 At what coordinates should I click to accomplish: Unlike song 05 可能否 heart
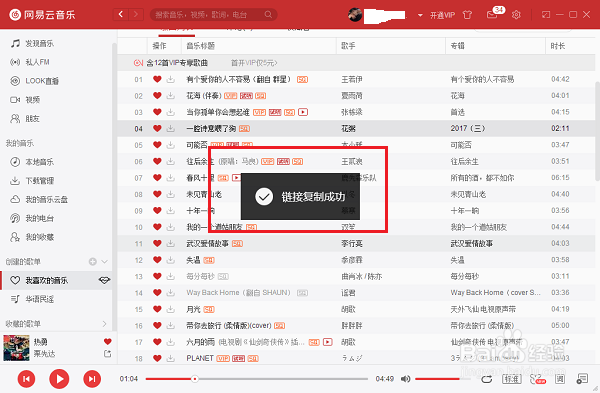[x=157, y=145]
